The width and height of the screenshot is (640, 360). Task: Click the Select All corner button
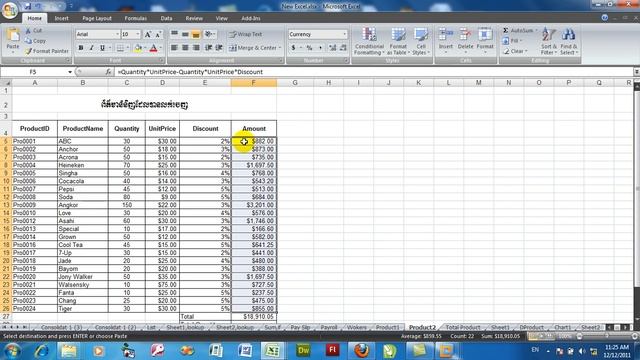[6, 83]
